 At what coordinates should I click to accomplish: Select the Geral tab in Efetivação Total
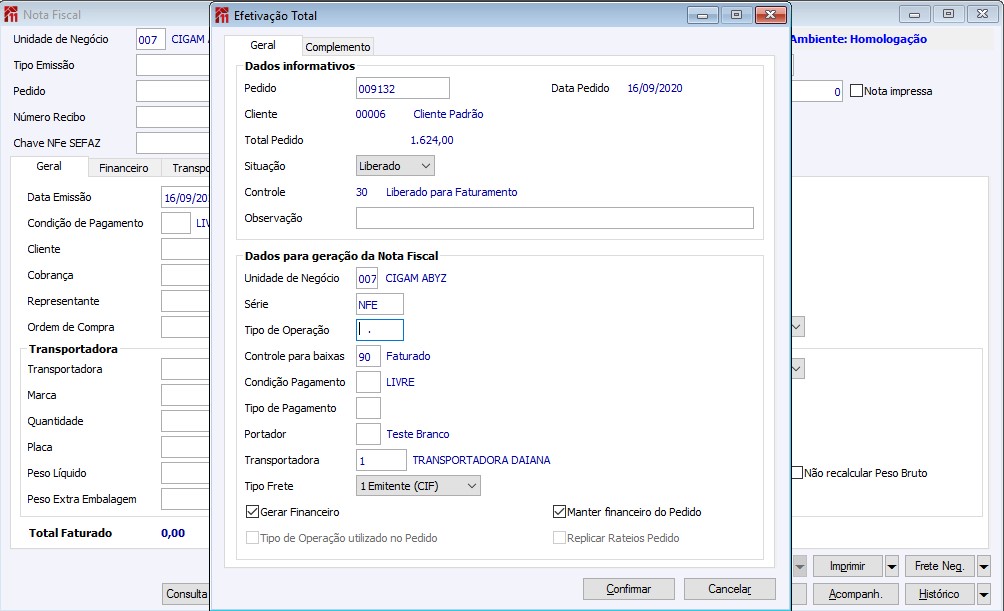(x=263, y=45)
